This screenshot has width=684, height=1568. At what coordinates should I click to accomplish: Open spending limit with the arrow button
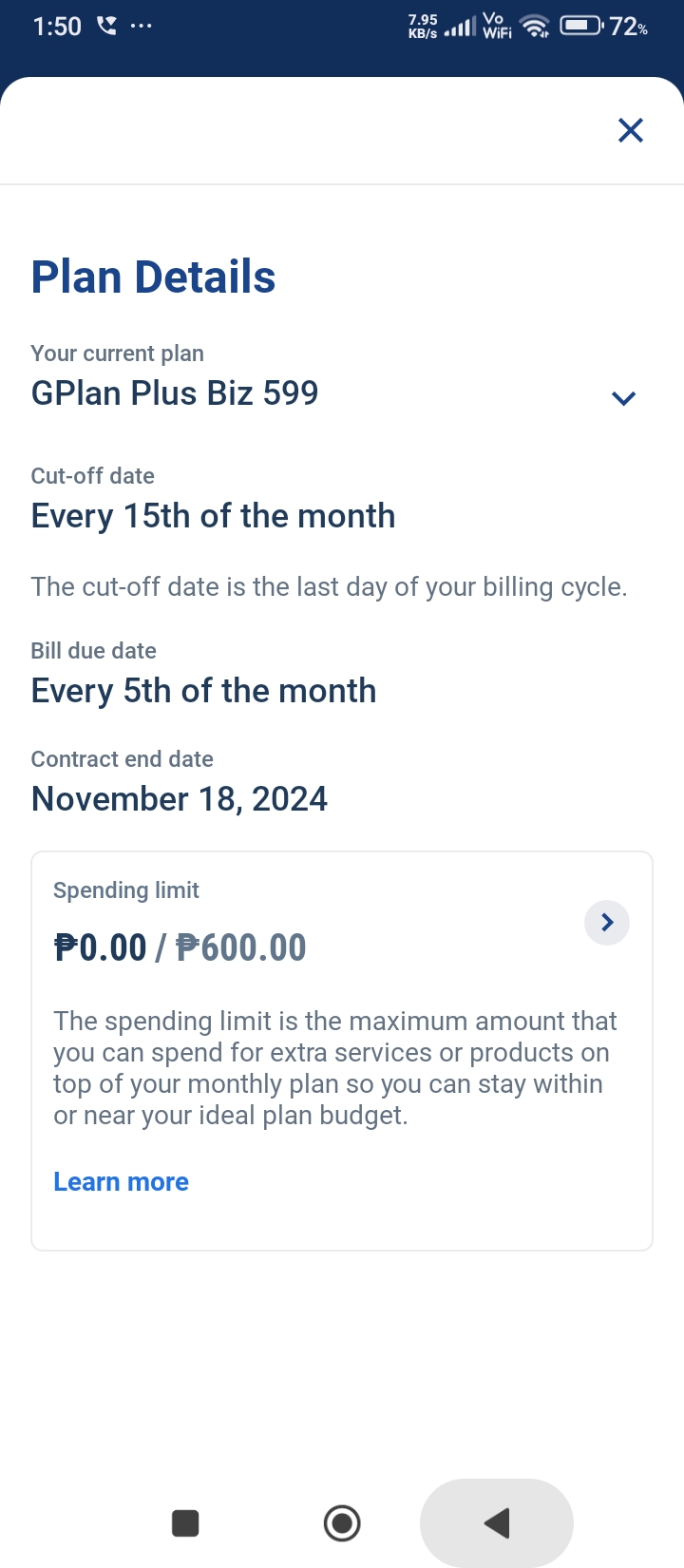(x=607, y=922)
